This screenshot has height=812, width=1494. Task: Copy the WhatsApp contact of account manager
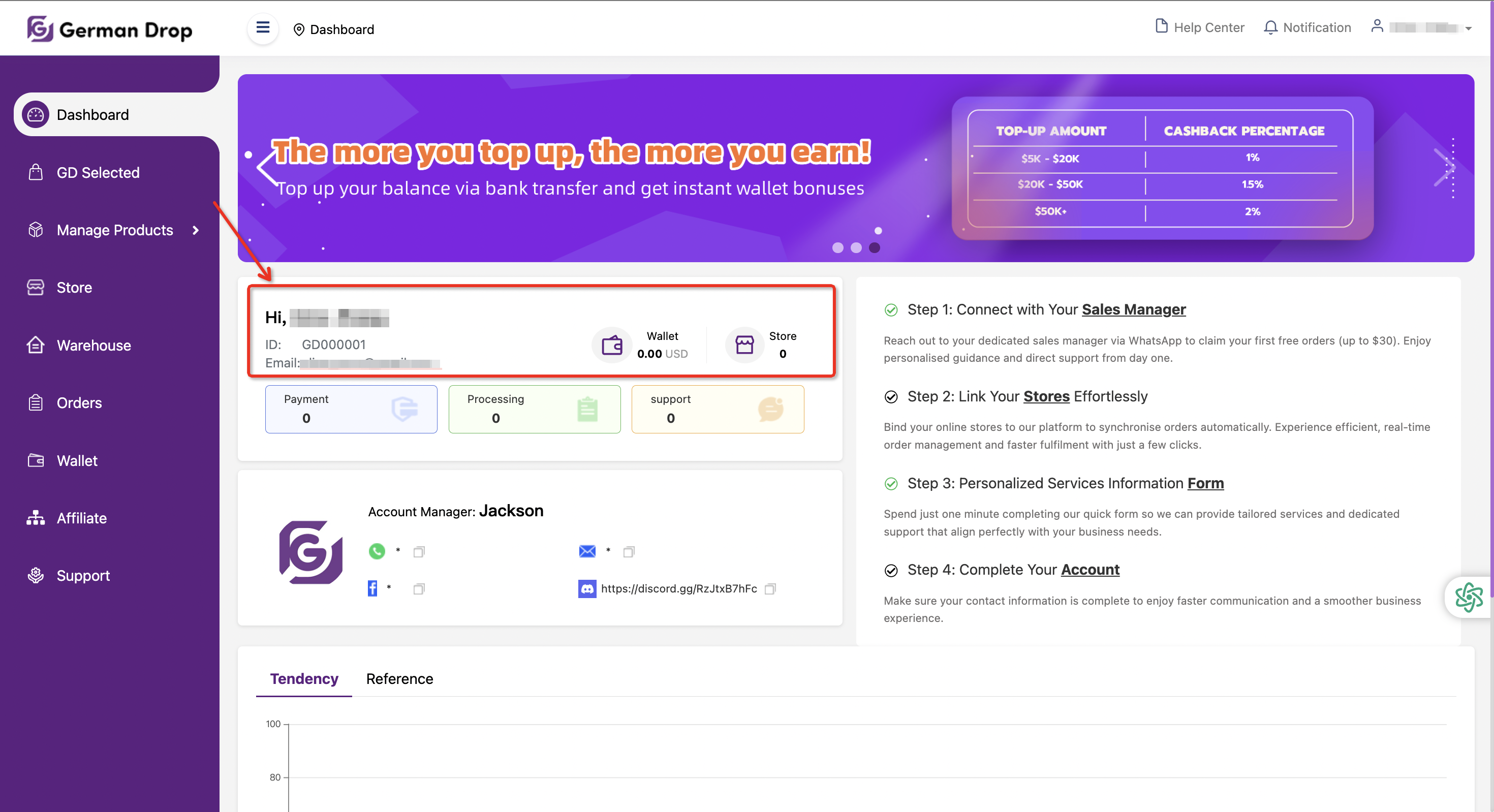coord(419,551)
